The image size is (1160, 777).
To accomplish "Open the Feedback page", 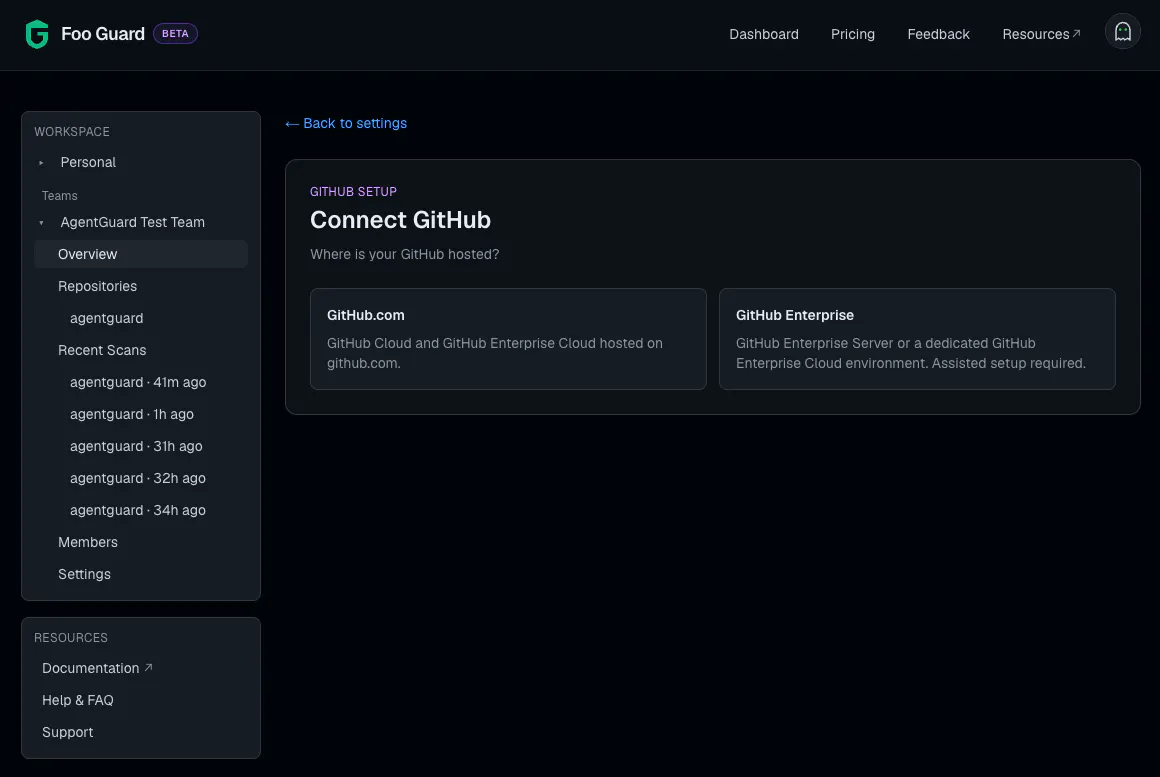I will click(938, 34).
